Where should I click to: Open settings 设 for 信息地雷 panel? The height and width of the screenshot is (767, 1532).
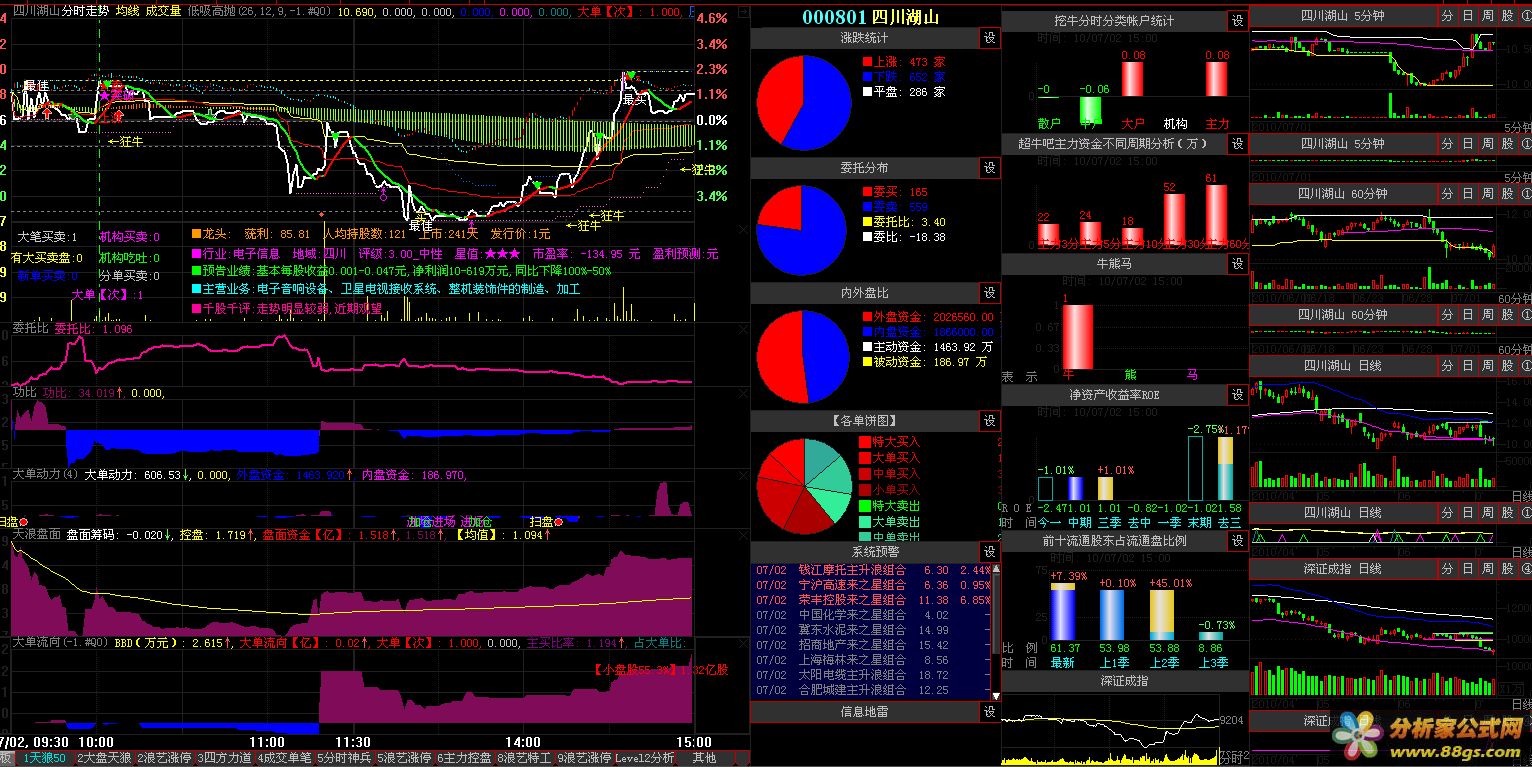pos(990,712)
